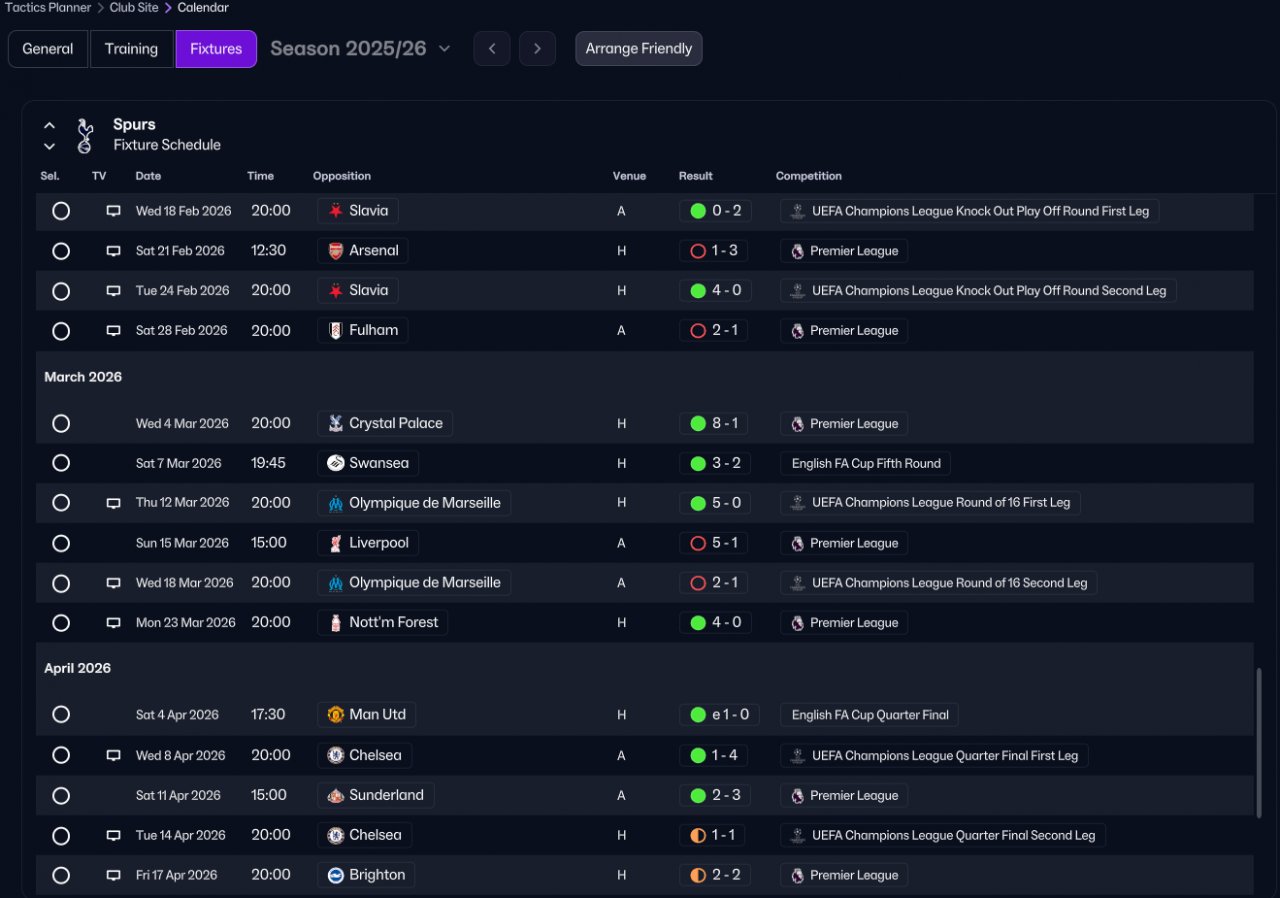
Task: Switch to the General tab
Action: pos(48,49)
